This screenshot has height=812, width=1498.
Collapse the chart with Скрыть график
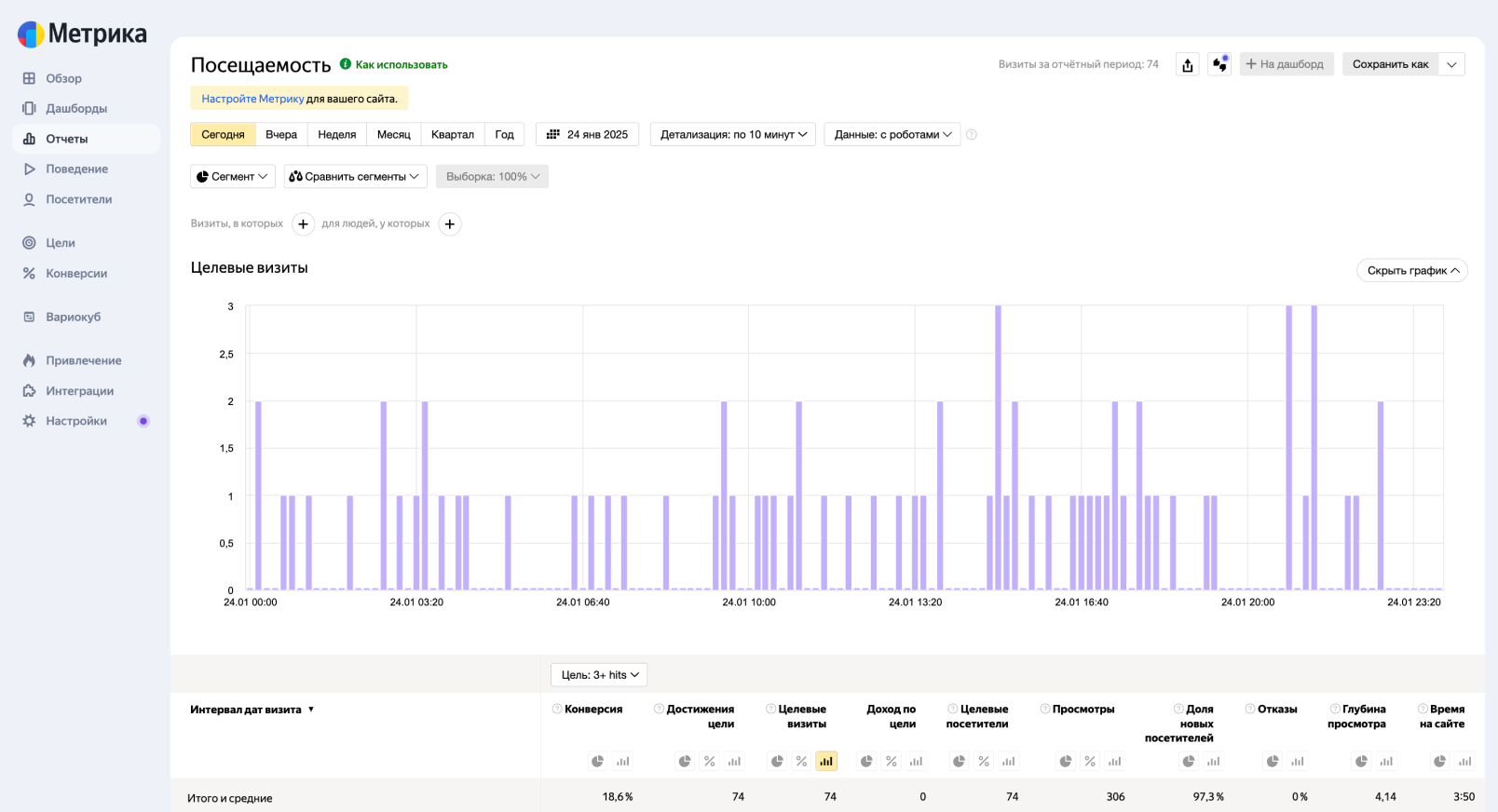pyautogui.click(x=1412, y=270)
